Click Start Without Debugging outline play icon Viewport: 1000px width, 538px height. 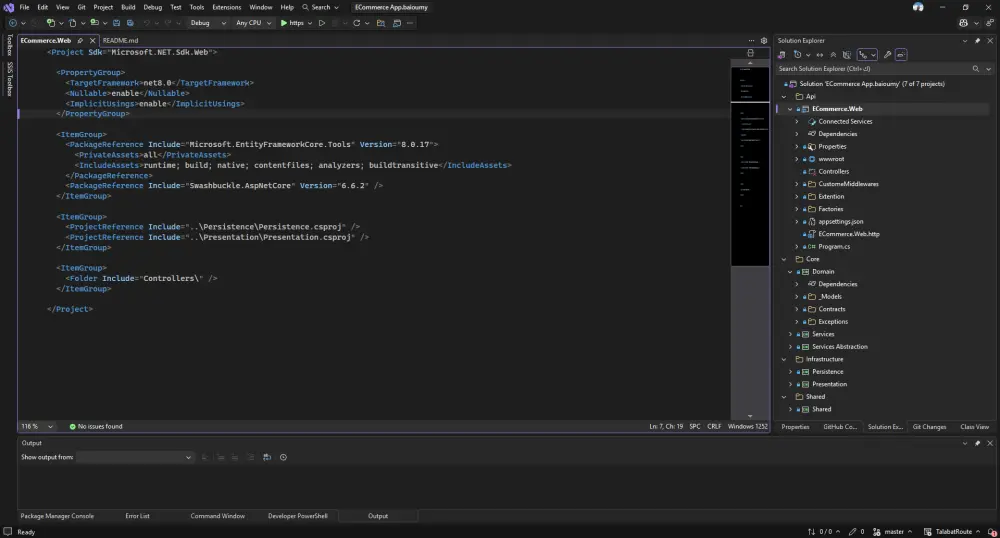click(x=322, y=23)
